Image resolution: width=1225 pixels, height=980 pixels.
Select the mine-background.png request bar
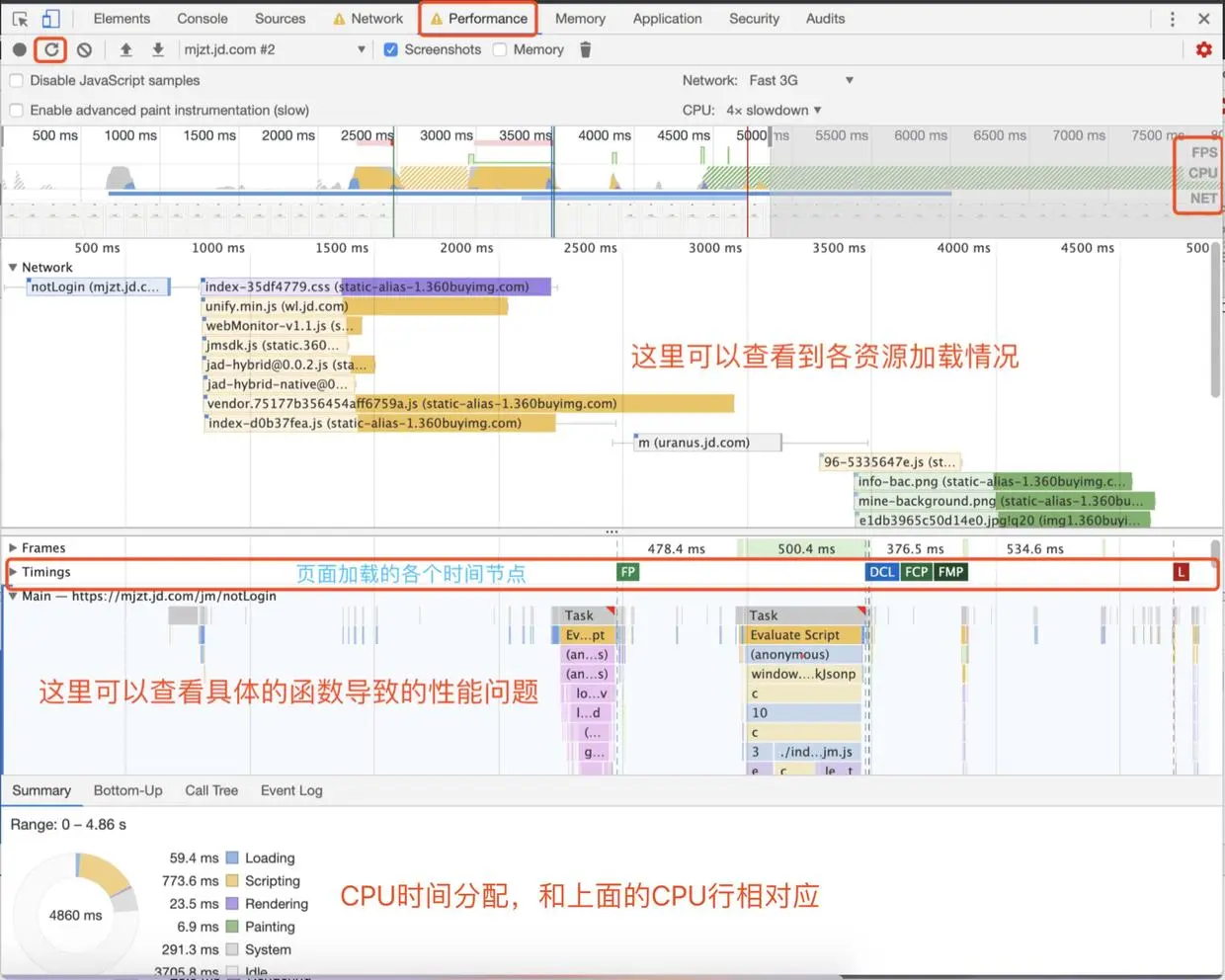coord(1005,501)
